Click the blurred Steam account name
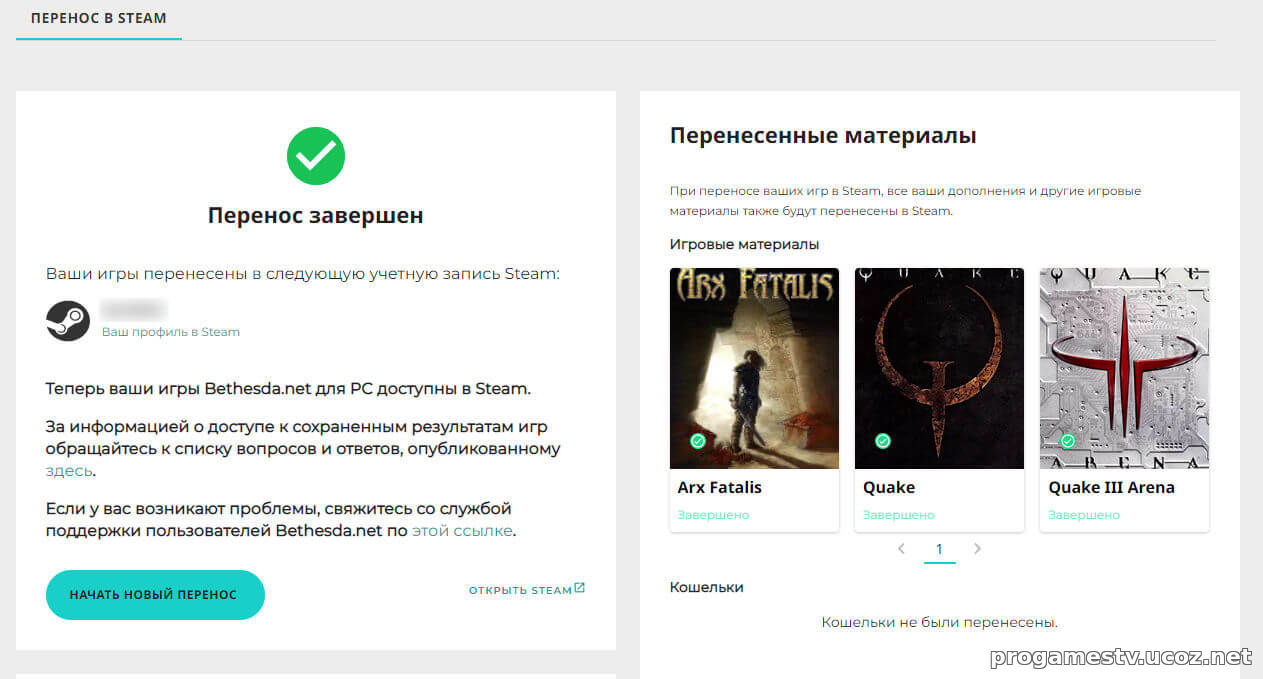This screenshot has height=679, width=1263. [133, 309]
